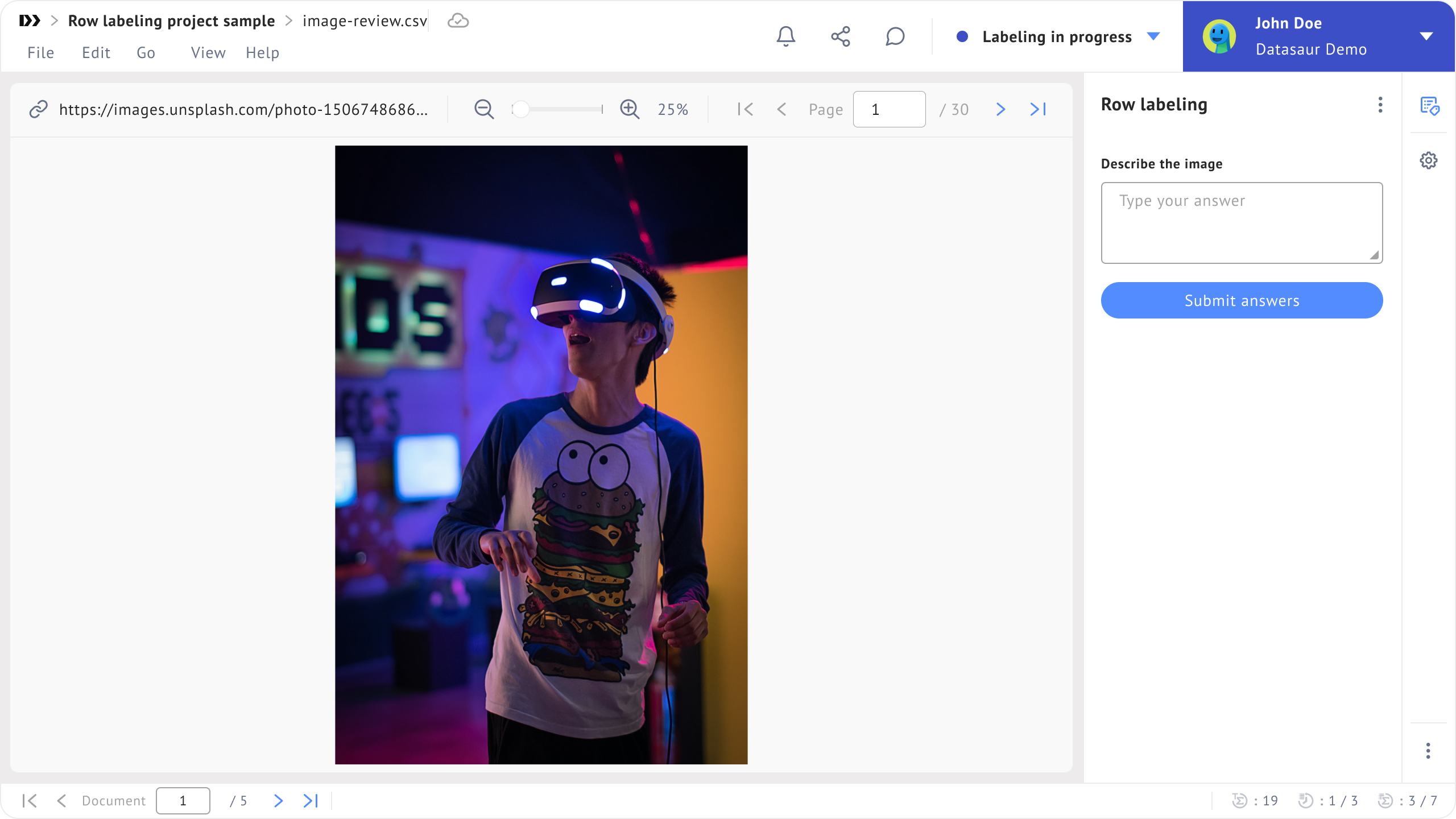Go to next page arrow
Screen dimensions: 1456x819
click(1000, 109)
